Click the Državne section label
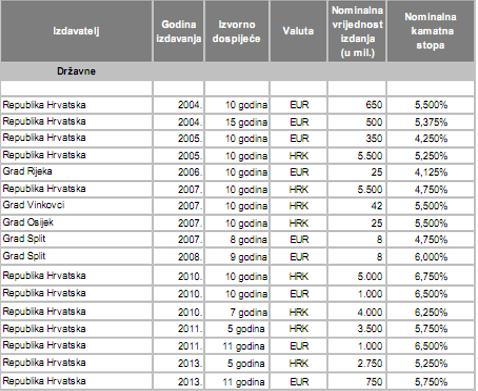The height and width of the screenshot is (391, 478). 76,71
